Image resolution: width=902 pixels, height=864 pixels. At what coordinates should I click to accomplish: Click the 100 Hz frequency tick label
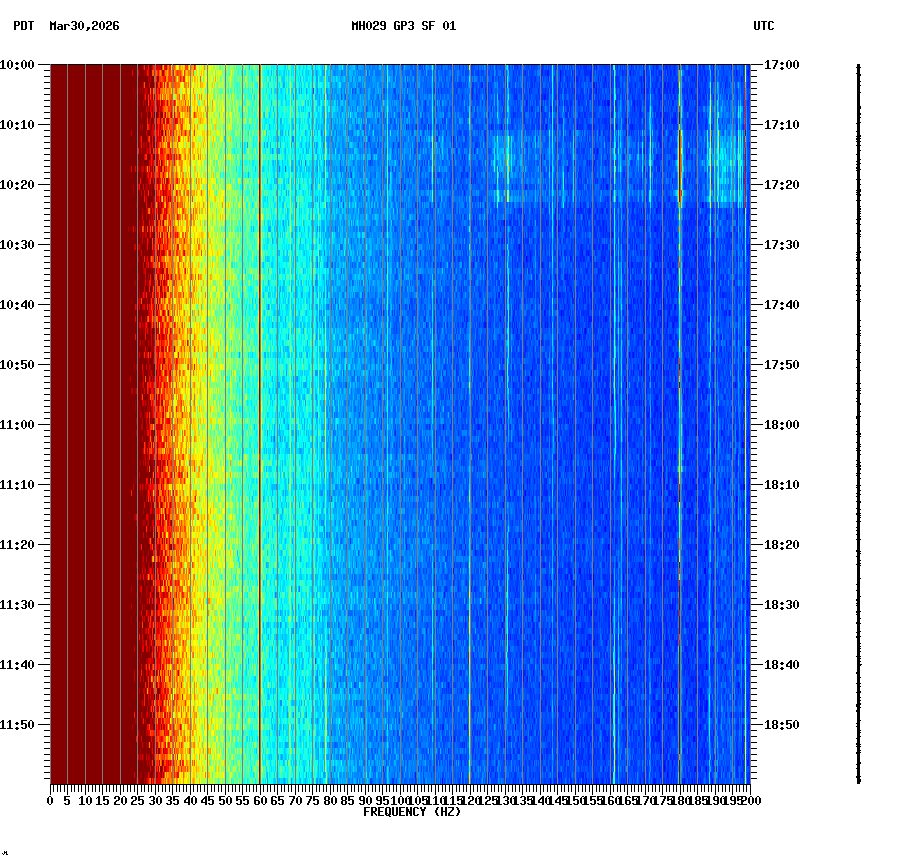[399, 800]
